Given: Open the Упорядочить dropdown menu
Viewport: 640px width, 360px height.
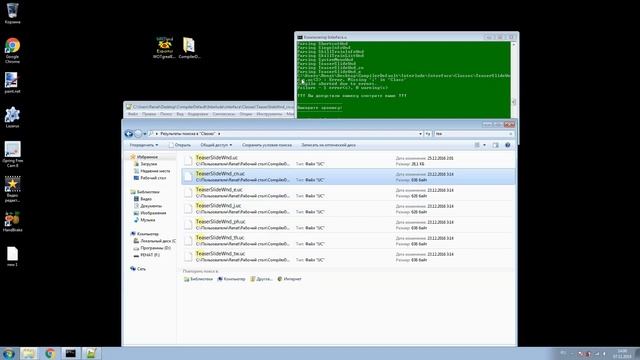Looking at the screenshot, I should coord(144,145).
